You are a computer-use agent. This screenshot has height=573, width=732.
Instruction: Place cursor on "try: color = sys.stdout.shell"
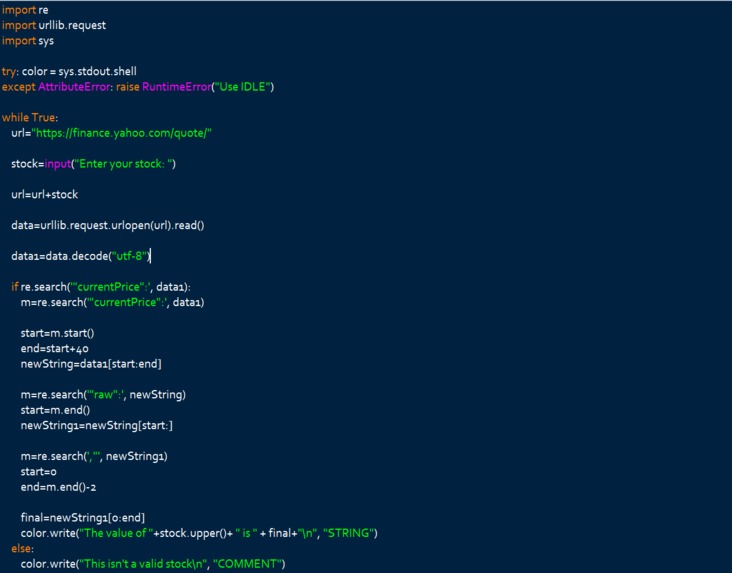click(69, 71)
